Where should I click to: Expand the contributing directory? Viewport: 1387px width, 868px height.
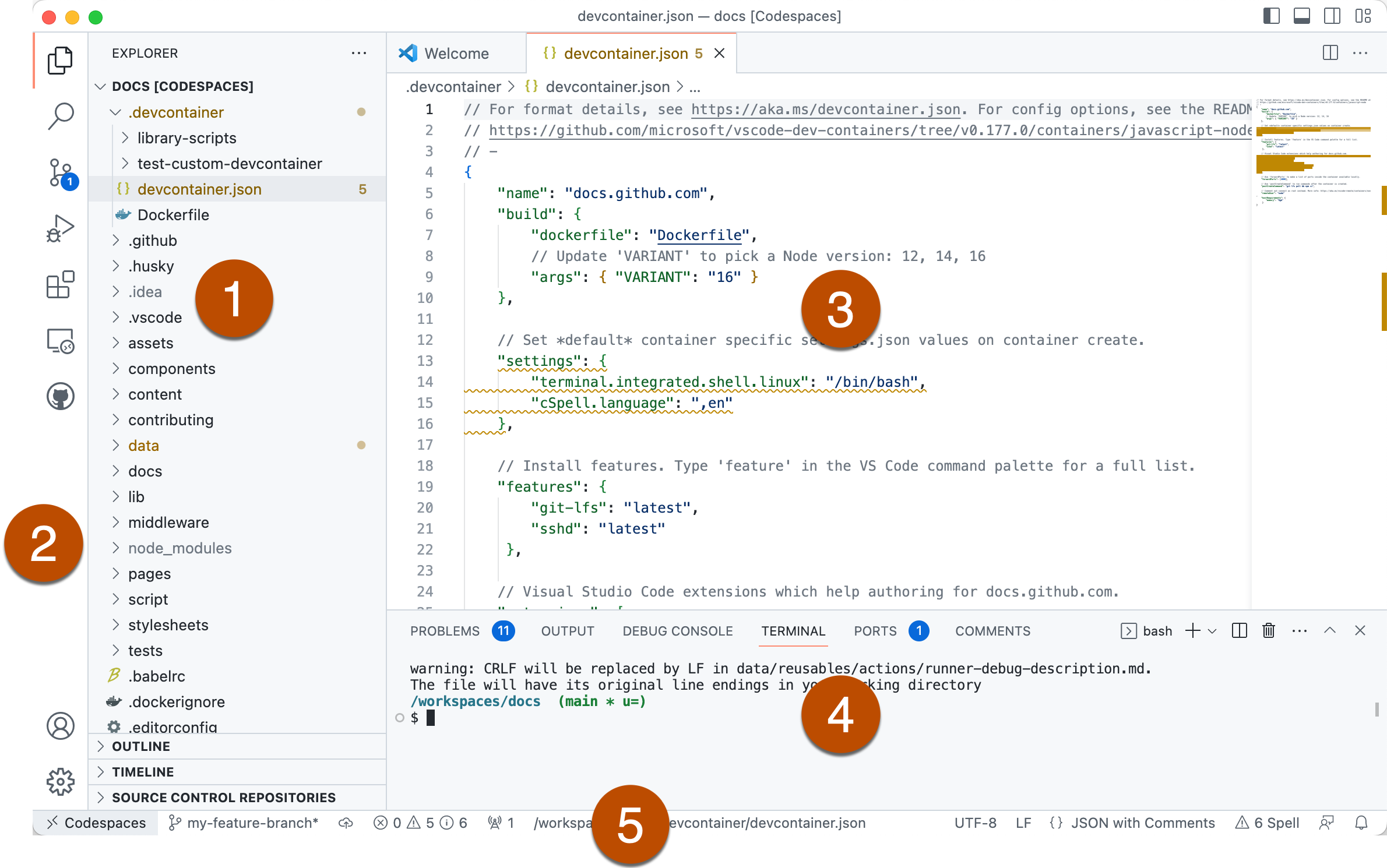click(x=114, y=419)
